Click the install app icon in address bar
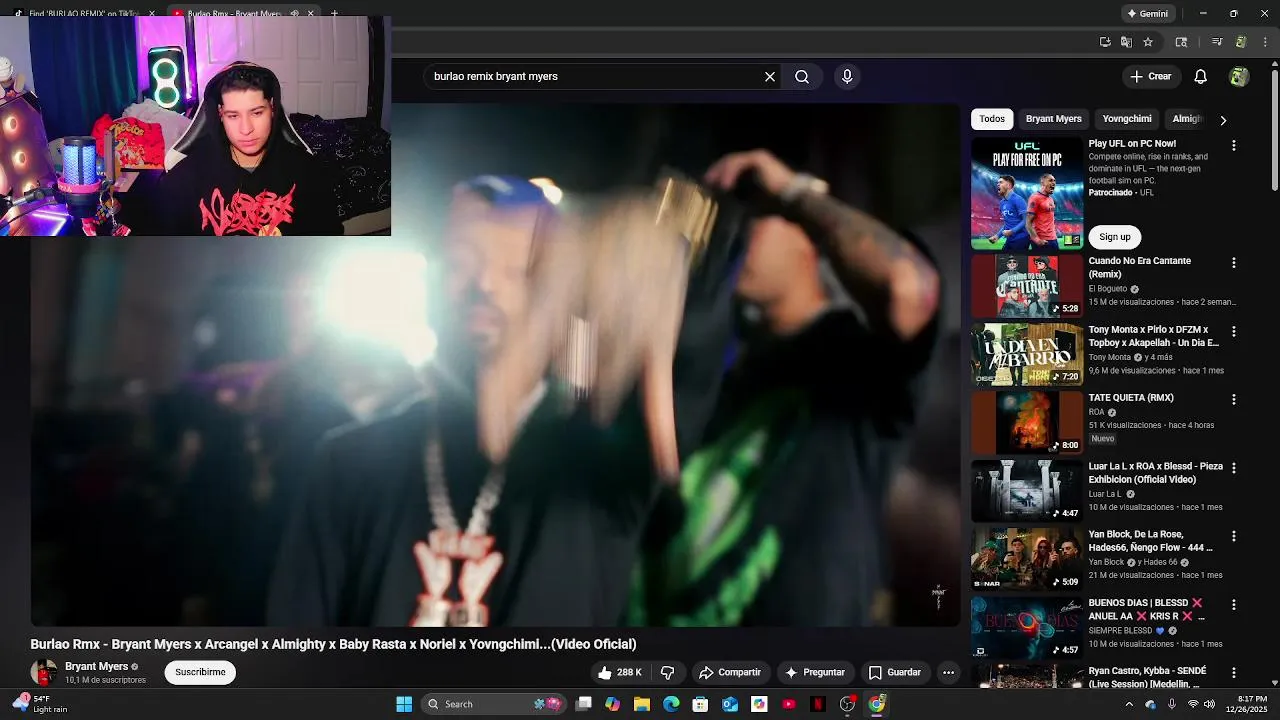1280x720 pixels. (x=1105, y=42)
